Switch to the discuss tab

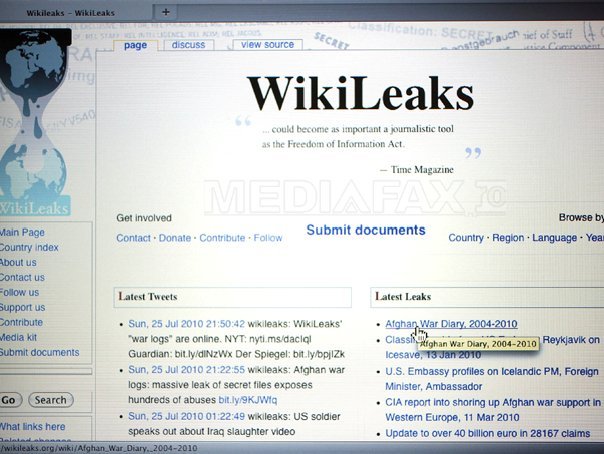point(188,45)
